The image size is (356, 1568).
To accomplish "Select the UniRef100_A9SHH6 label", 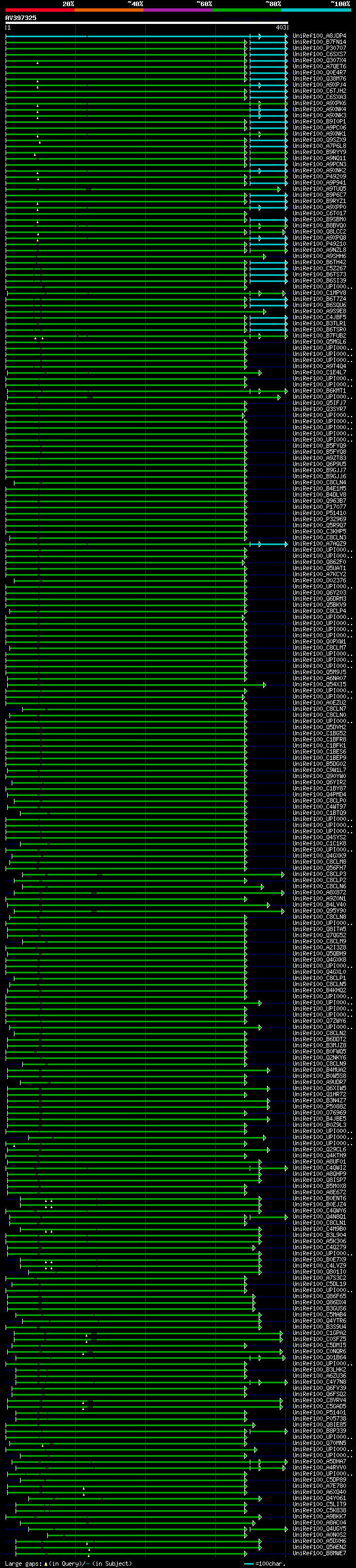I will point(319,256).
